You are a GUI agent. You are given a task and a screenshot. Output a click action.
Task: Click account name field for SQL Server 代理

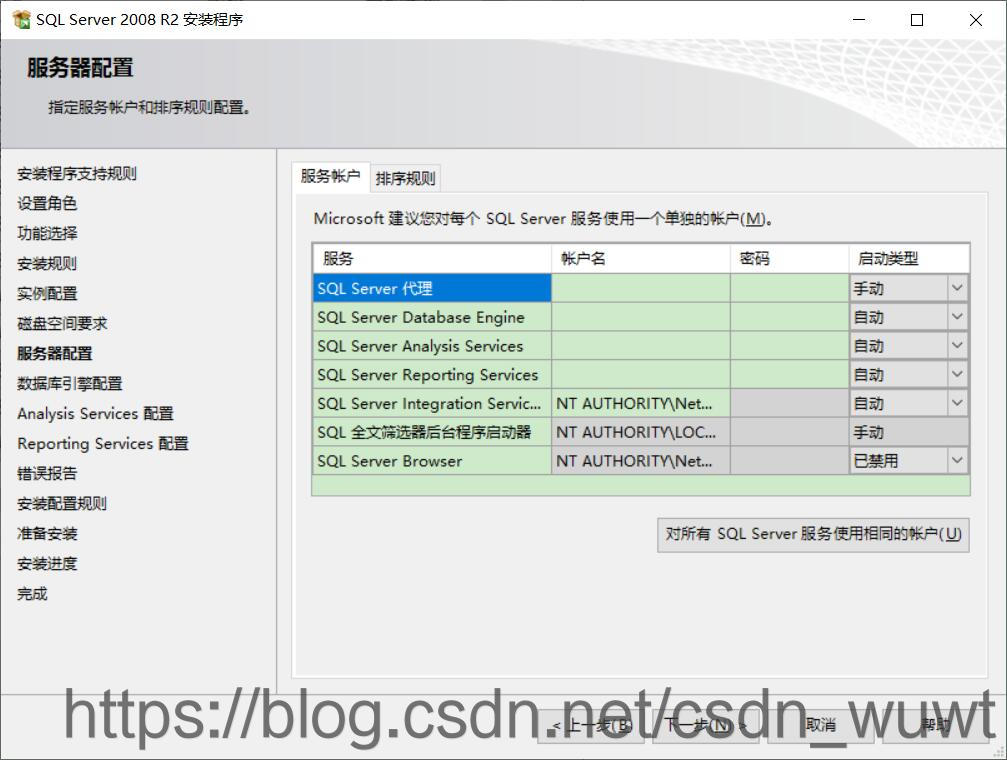(641, 288)
